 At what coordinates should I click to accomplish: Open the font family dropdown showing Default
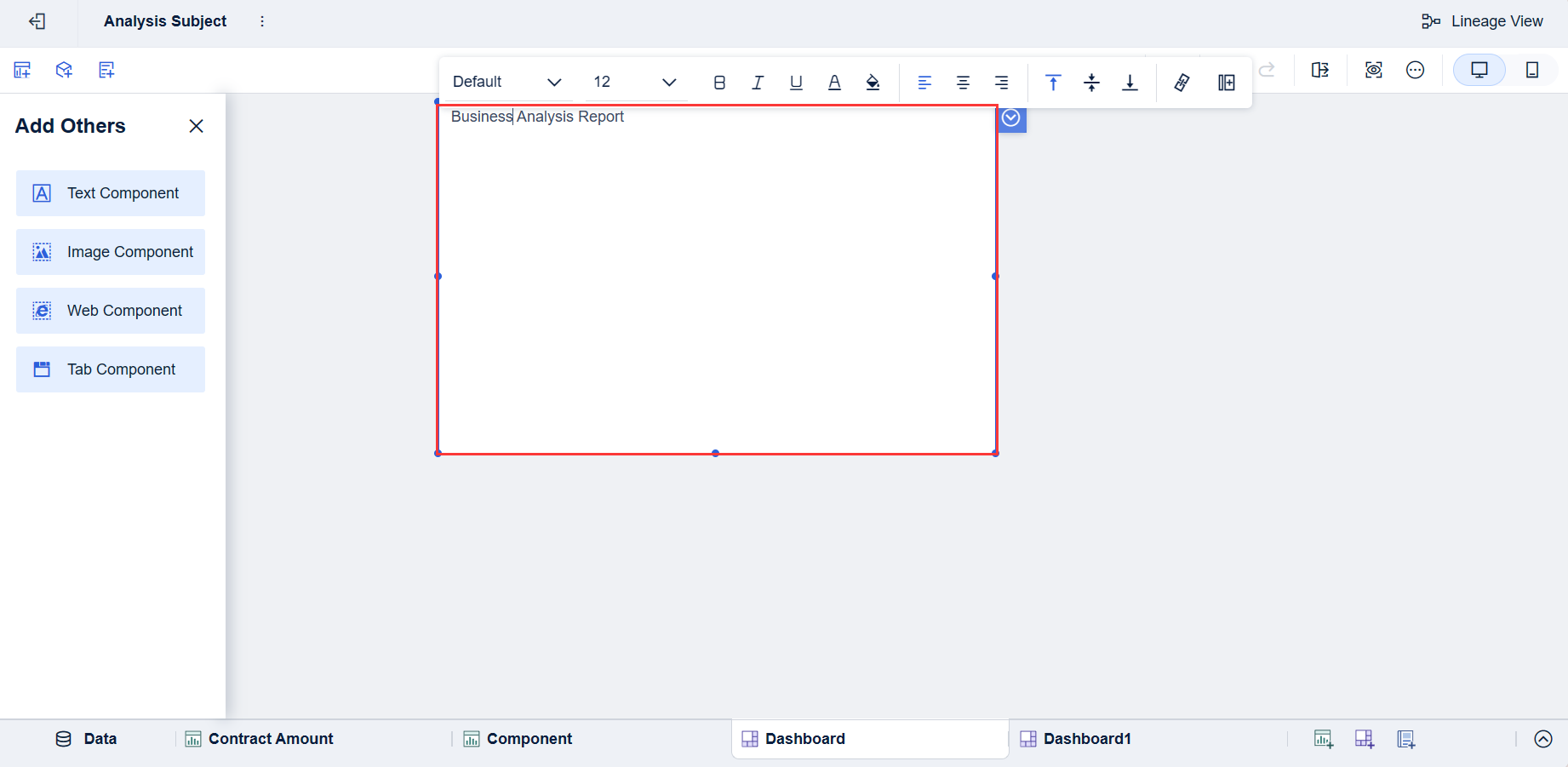[x=506, y=82]
